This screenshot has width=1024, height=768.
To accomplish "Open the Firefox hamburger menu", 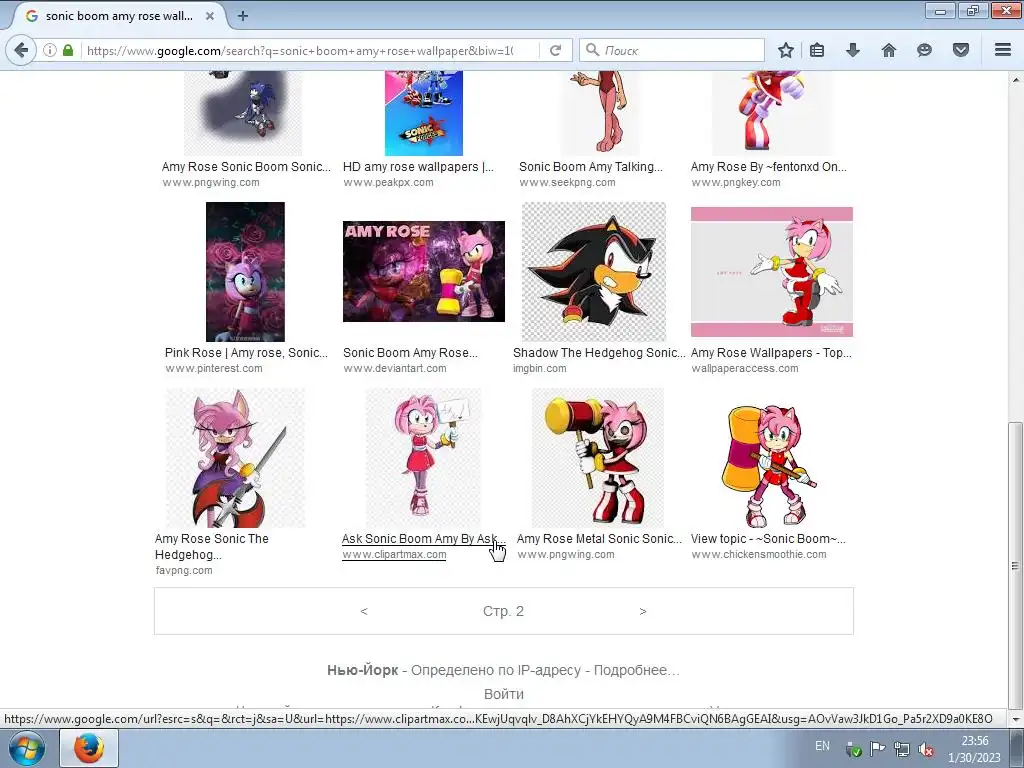I will coord(1003,50).
